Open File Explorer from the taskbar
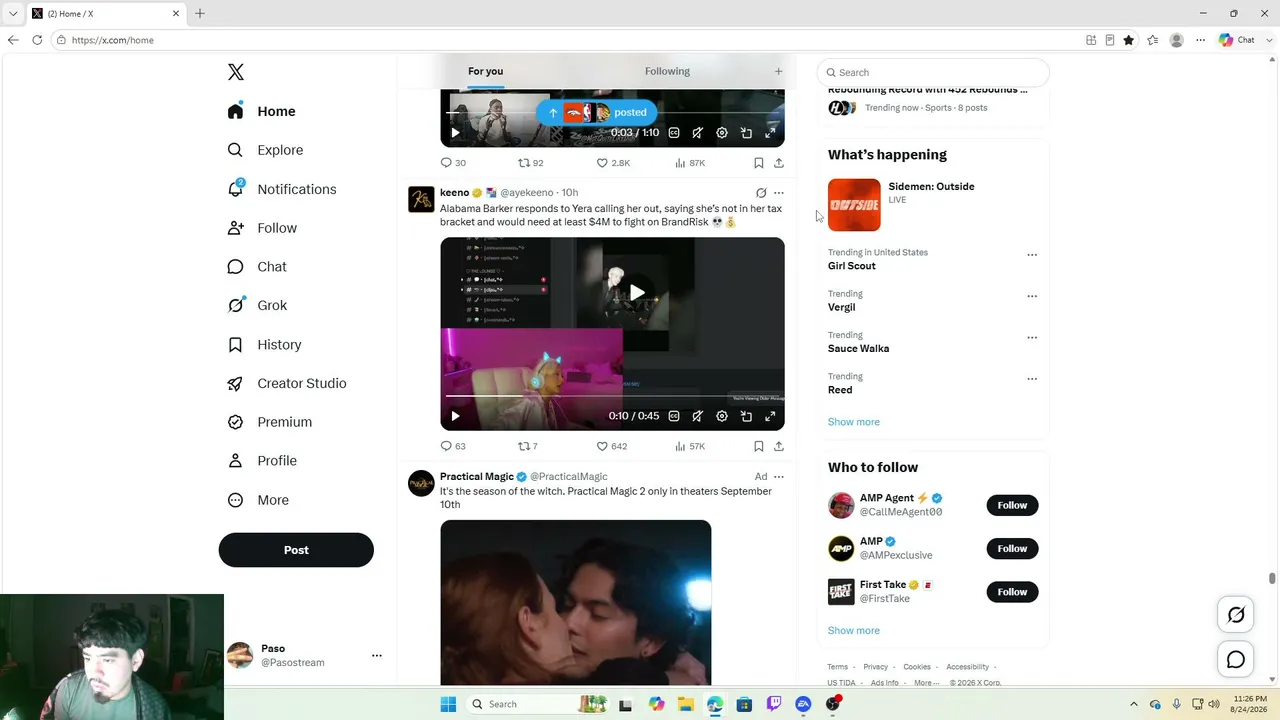The height and width of the screenshot is (720, 1280). 686,704
